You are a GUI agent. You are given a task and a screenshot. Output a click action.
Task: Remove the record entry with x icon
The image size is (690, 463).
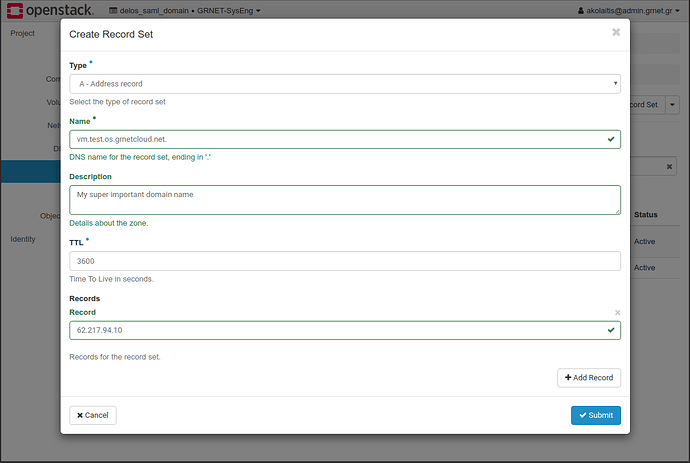(x=617, y=312)
